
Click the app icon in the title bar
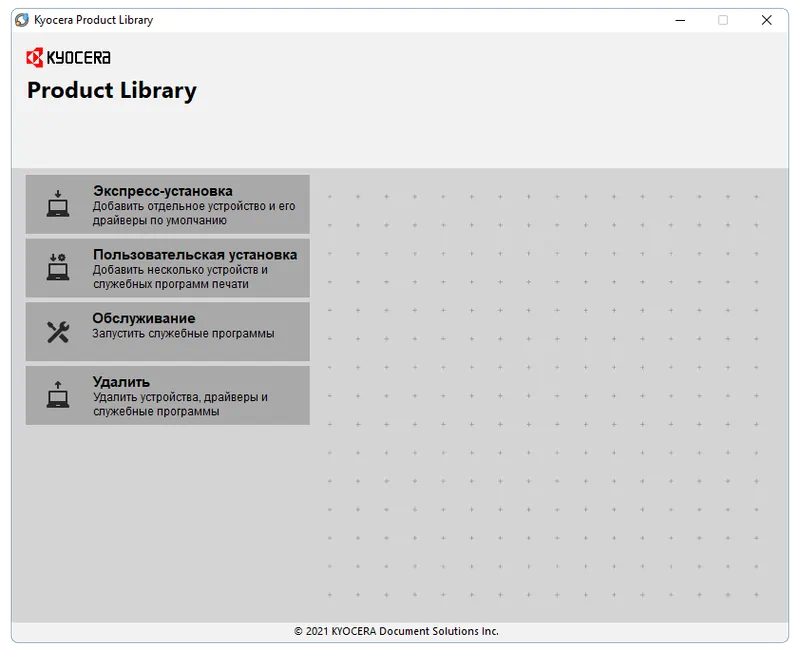tap(22, 20)
